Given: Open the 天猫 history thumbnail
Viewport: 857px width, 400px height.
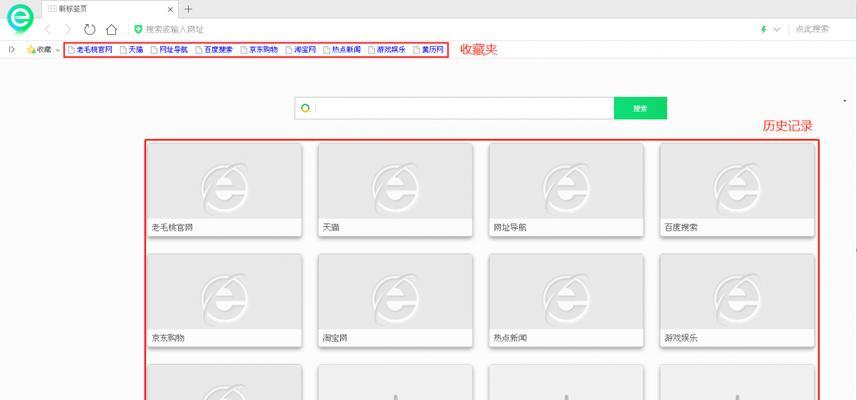Looking at the screenshot, I should point(395,190).
